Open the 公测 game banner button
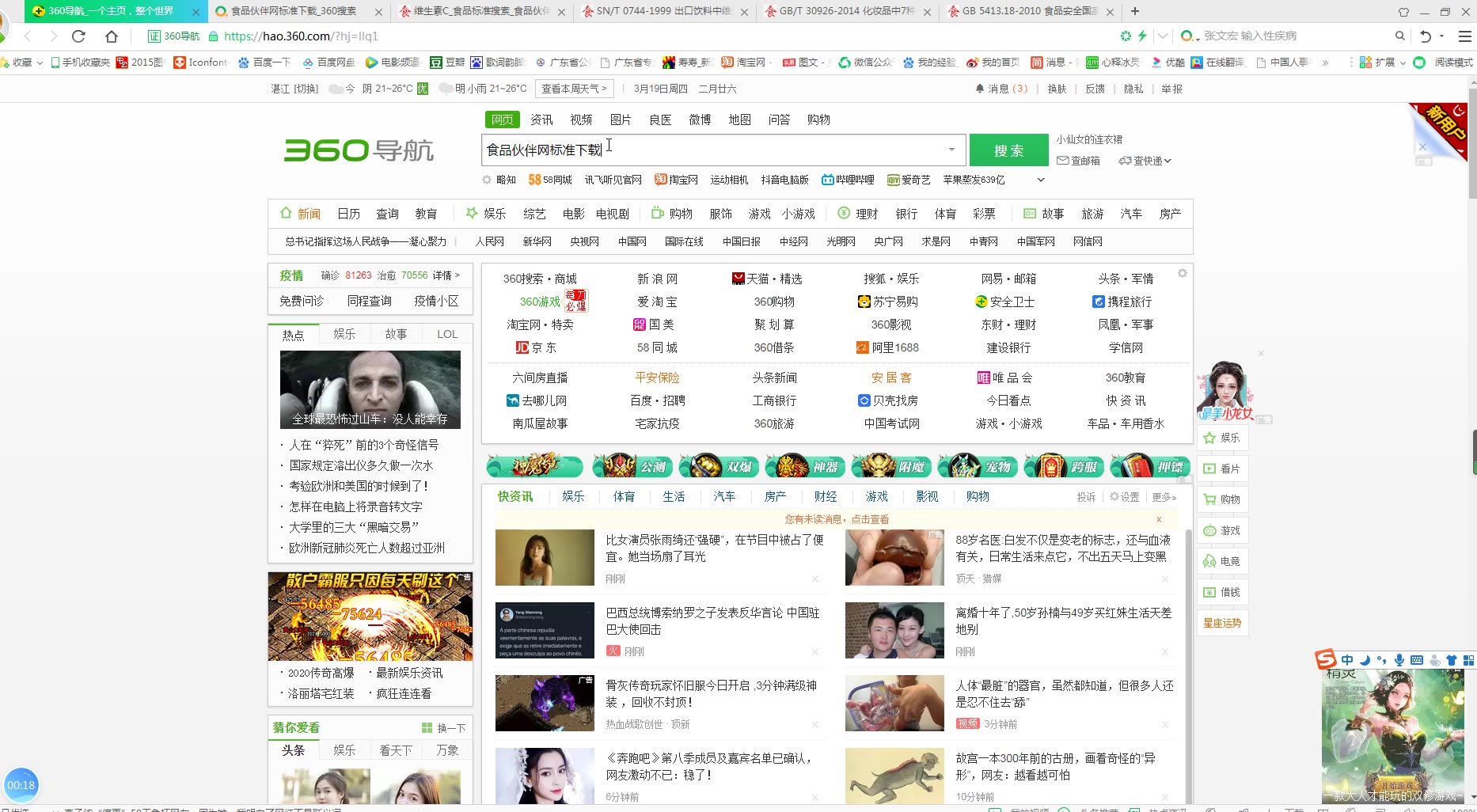 pos(633,467)
